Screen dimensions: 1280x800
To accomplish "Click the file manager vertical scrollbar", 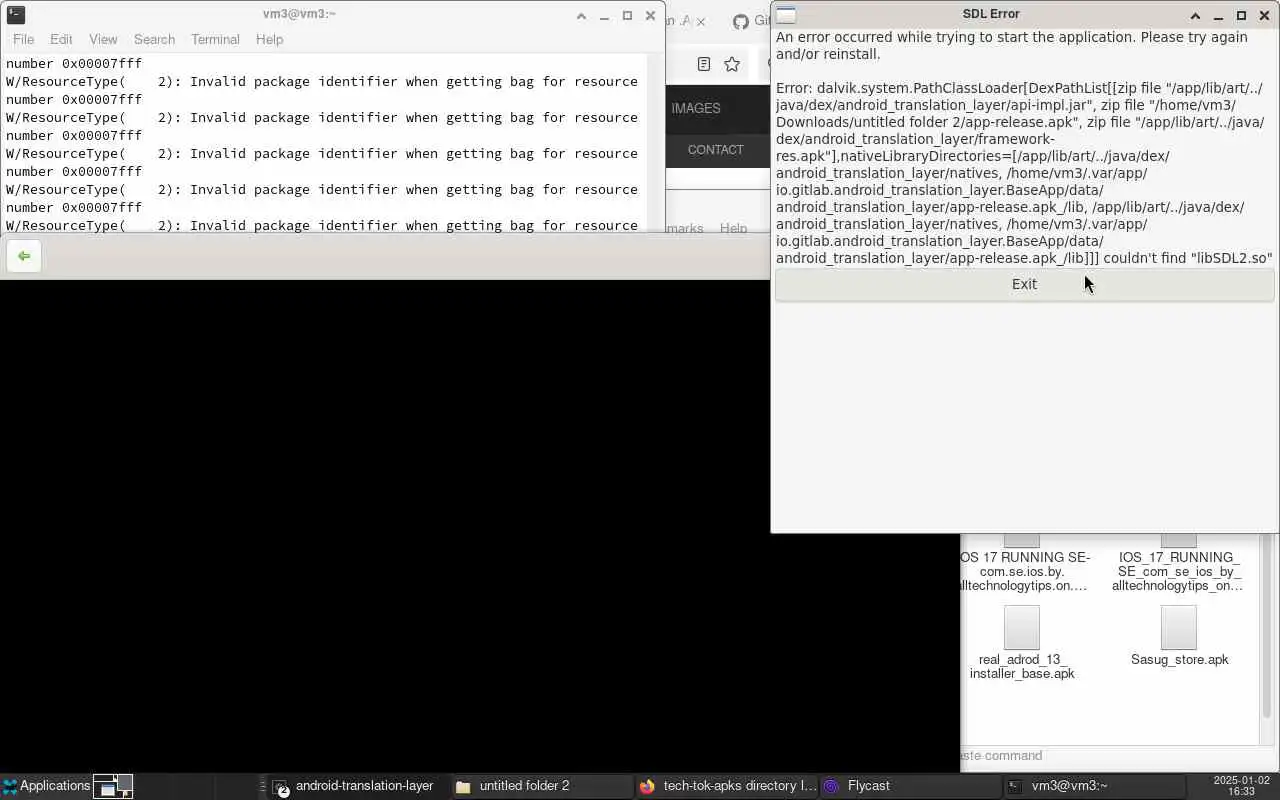I will click(1267, 625).
